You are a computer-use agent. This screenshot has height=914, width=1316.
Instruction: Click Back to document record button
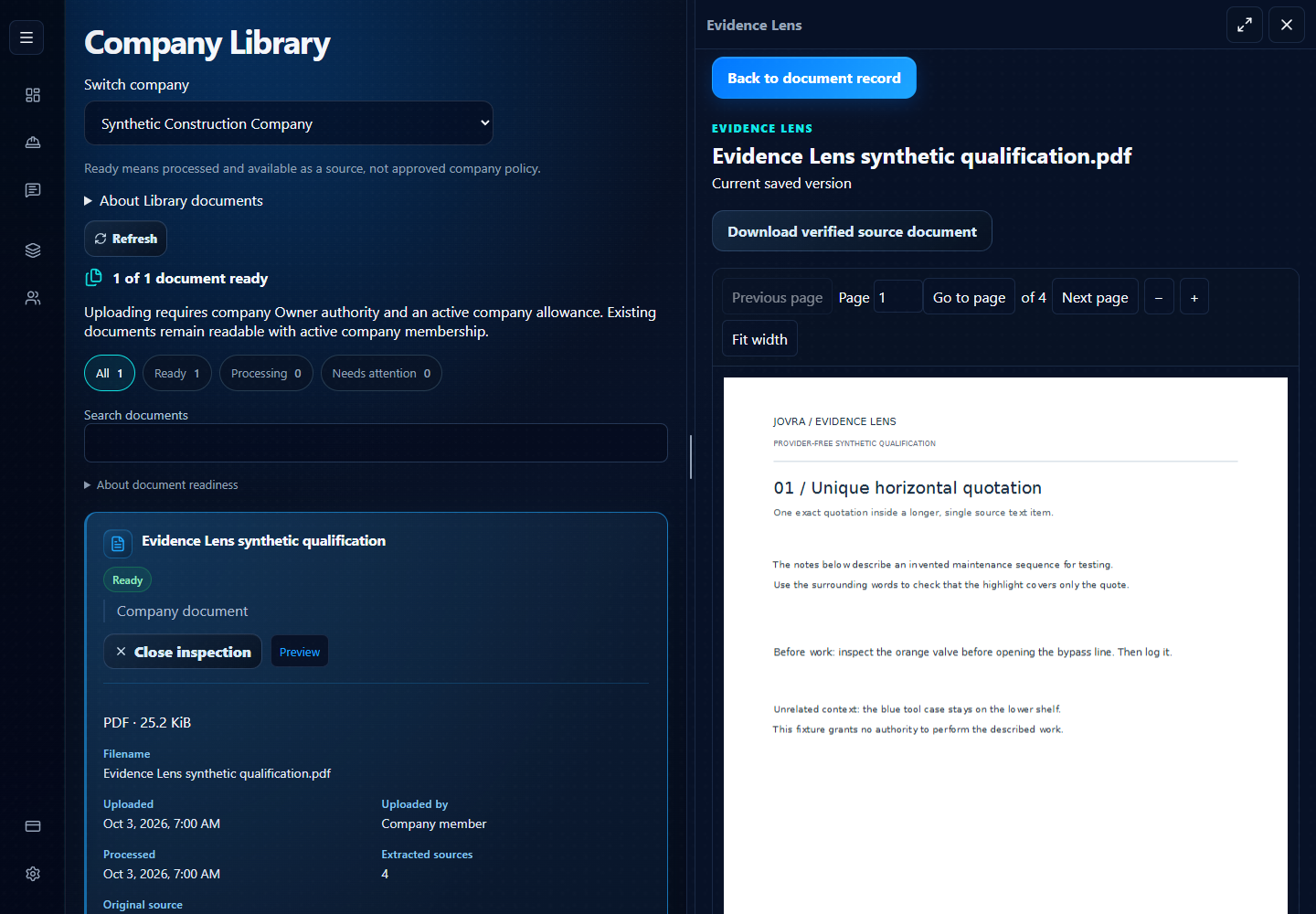[814, 78]
